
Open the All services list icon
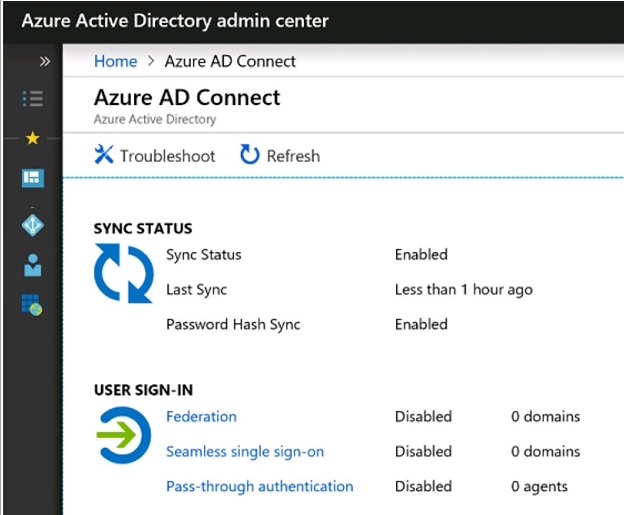[33, 98]
